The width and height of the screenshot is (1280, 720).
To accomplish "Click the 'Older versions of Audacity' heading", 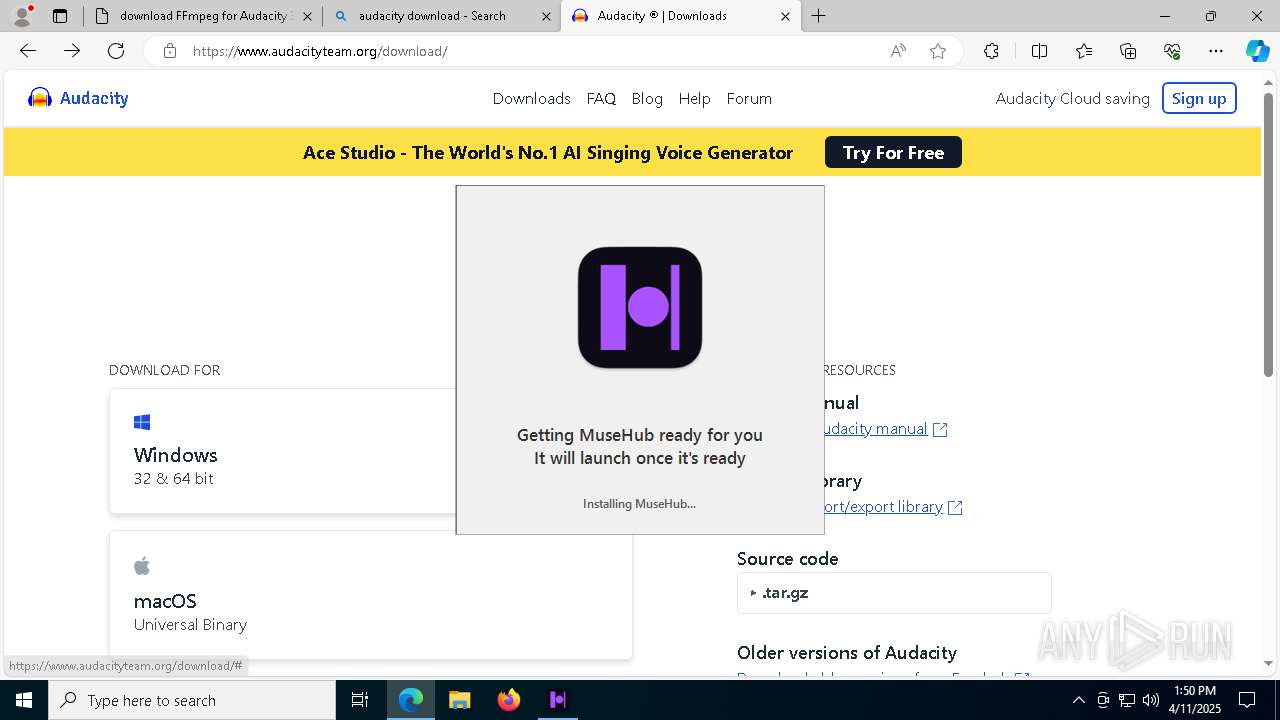I will (847, 653).
